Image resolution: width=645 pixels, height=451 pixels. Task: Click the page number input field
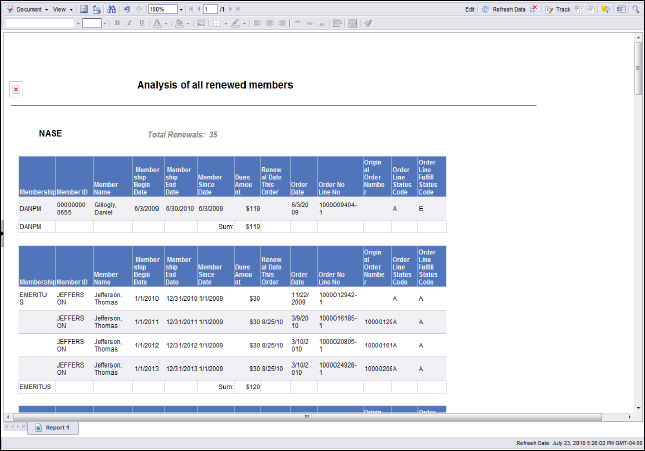point(208,8)
